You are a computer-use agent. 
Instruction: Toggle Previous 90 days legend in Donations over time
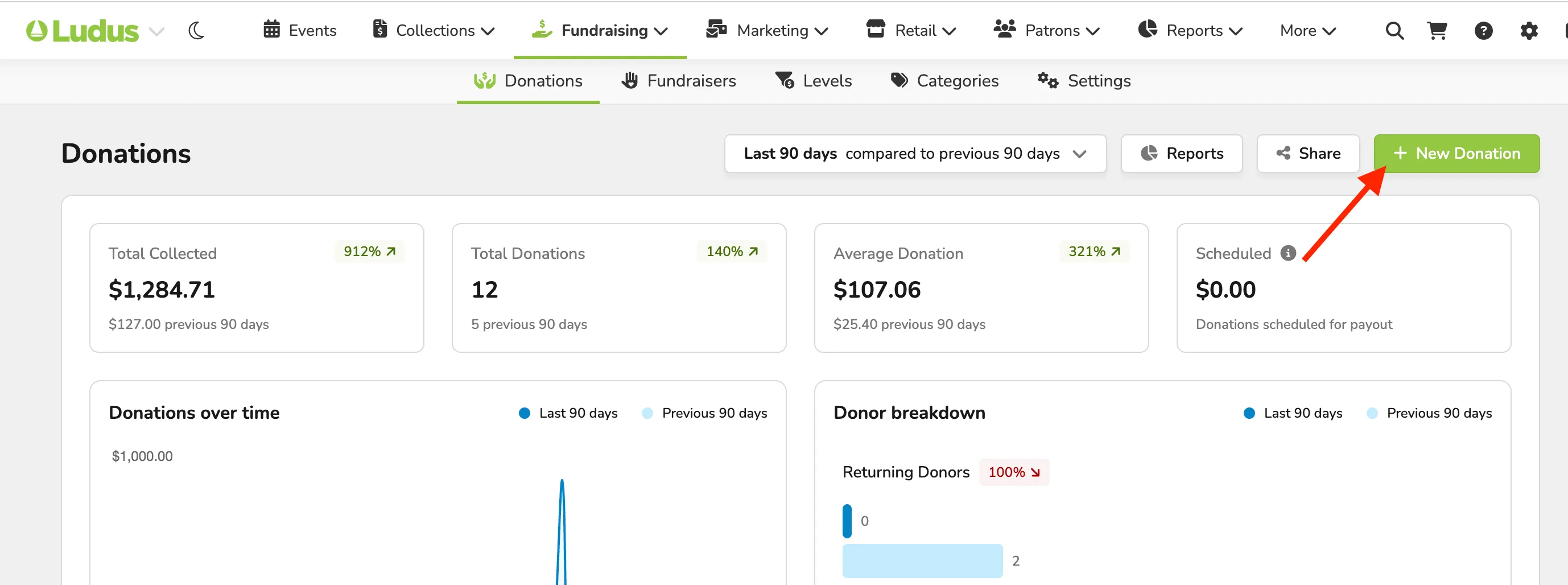(x=704, y=413)
